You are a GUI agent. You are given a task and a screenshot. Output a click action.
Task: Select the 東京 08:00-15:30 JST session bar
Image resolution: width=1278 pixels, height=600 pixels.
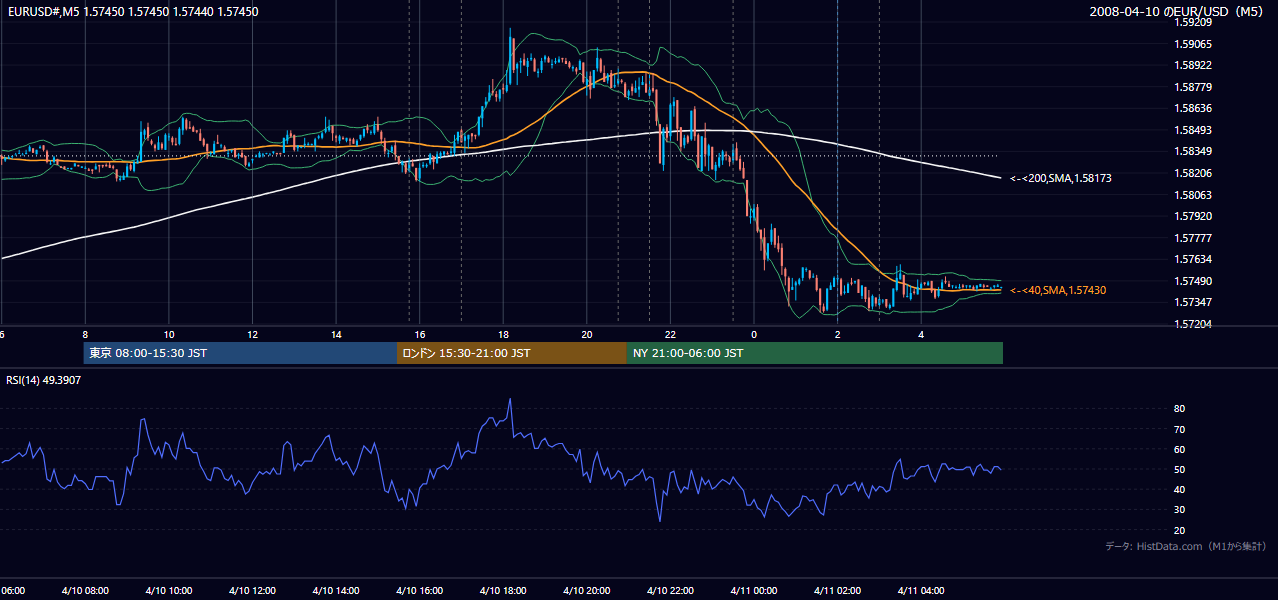pyautogui.click(x=240, y=353)
